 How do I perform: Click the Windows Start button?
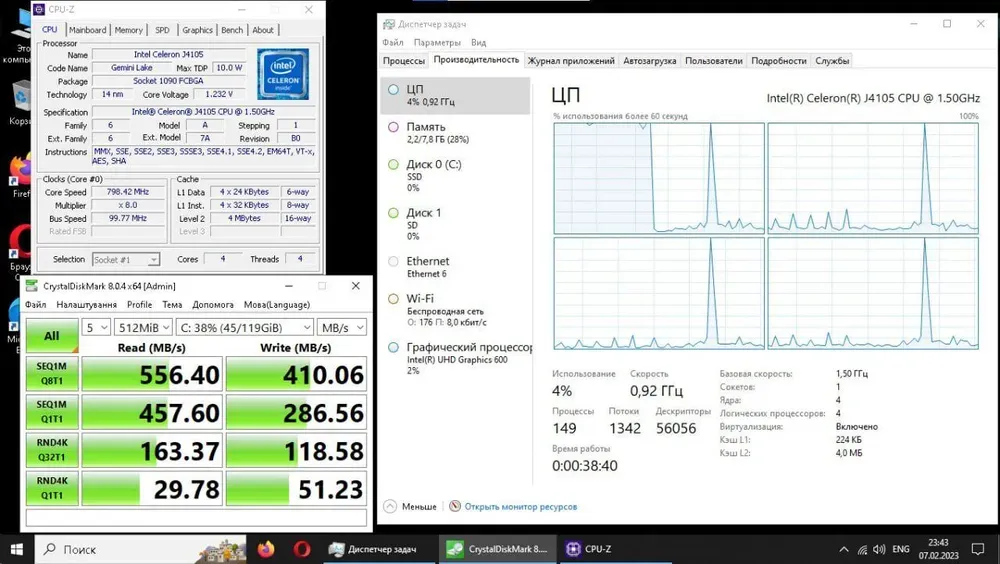point(17,549)
